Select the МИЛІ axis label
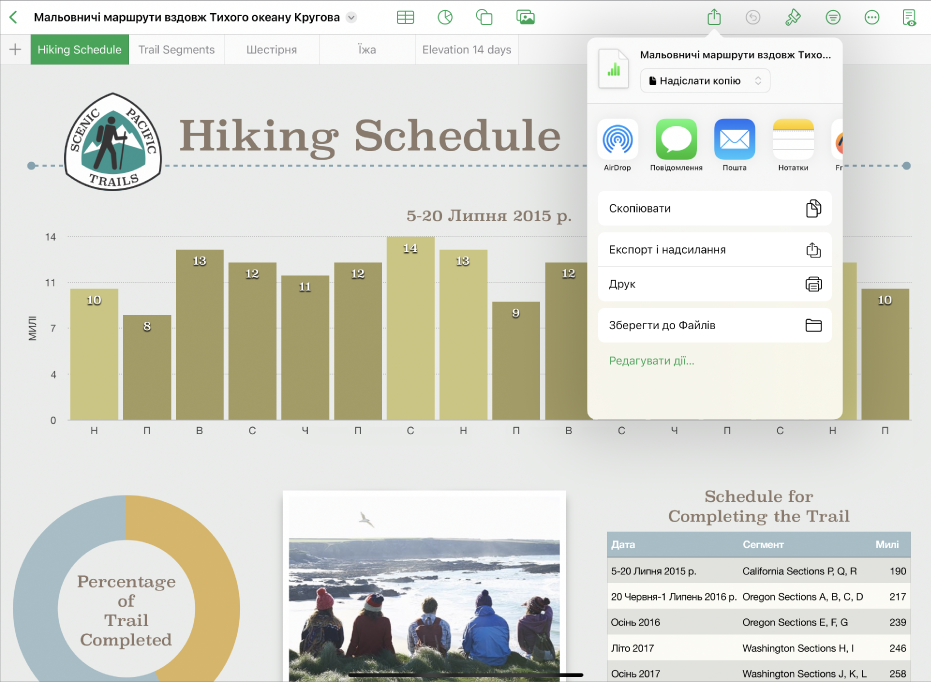 pos(33,328)
